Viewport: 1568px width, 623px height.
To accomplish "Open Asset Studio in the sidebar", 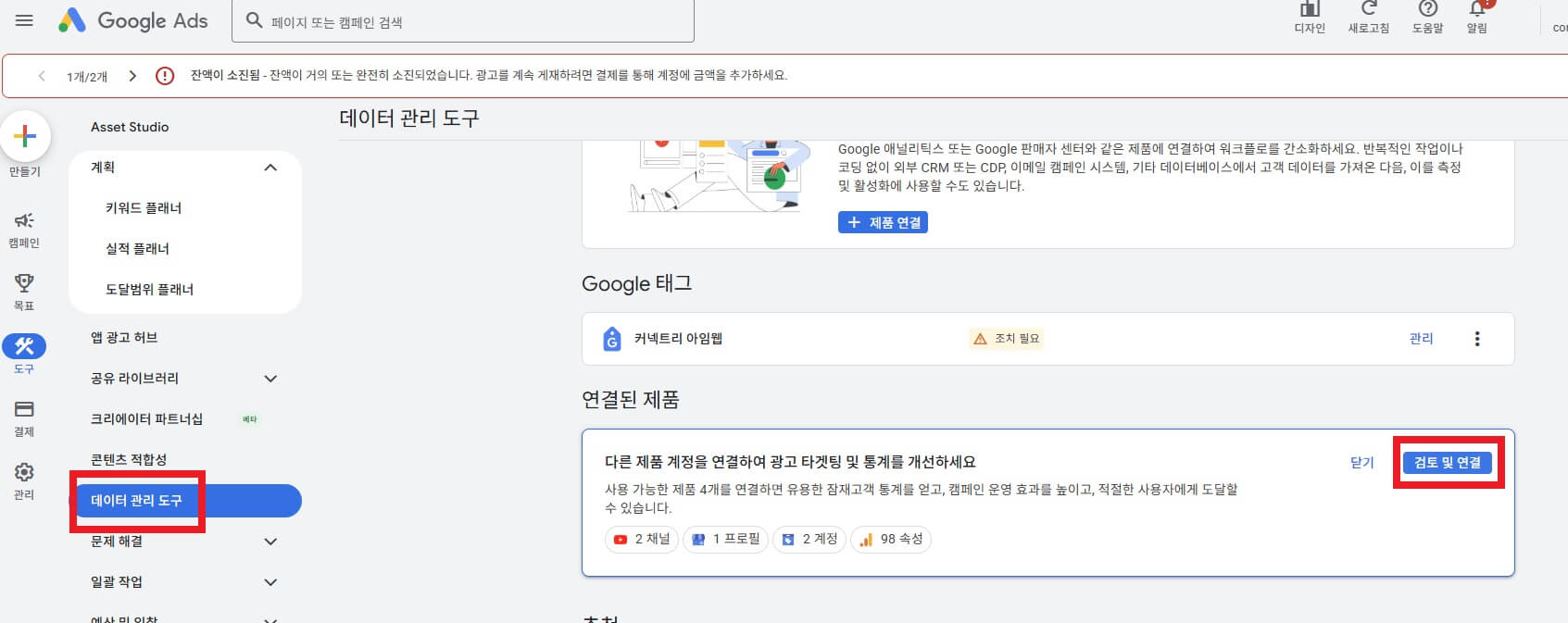I will [x=130, y=127].
